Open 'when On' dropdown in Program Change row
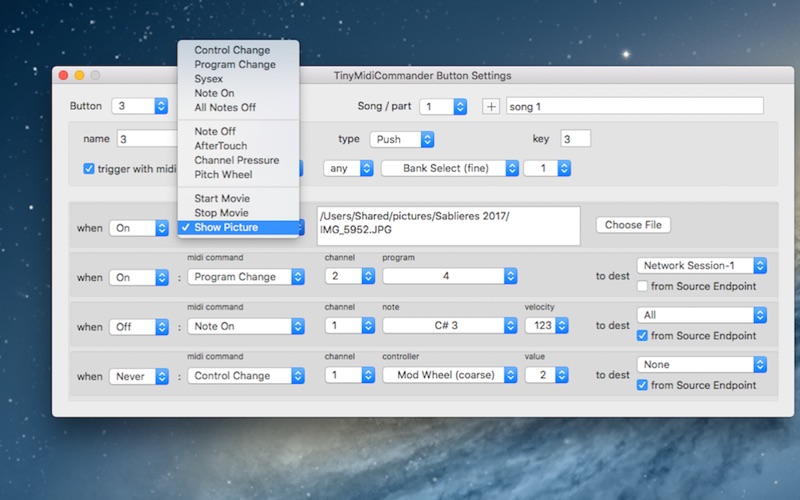The image size is (800, 500). 139,277
